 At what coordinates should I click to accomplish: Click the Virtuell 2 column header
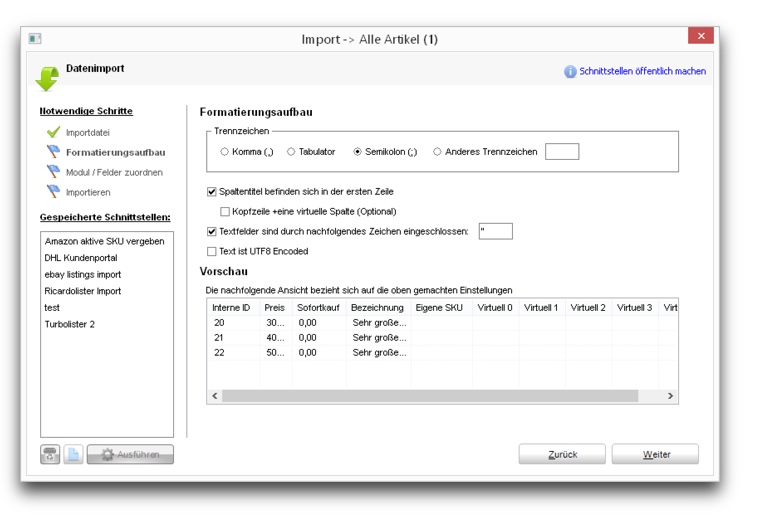pyautogui.click(x=589, y=308)
